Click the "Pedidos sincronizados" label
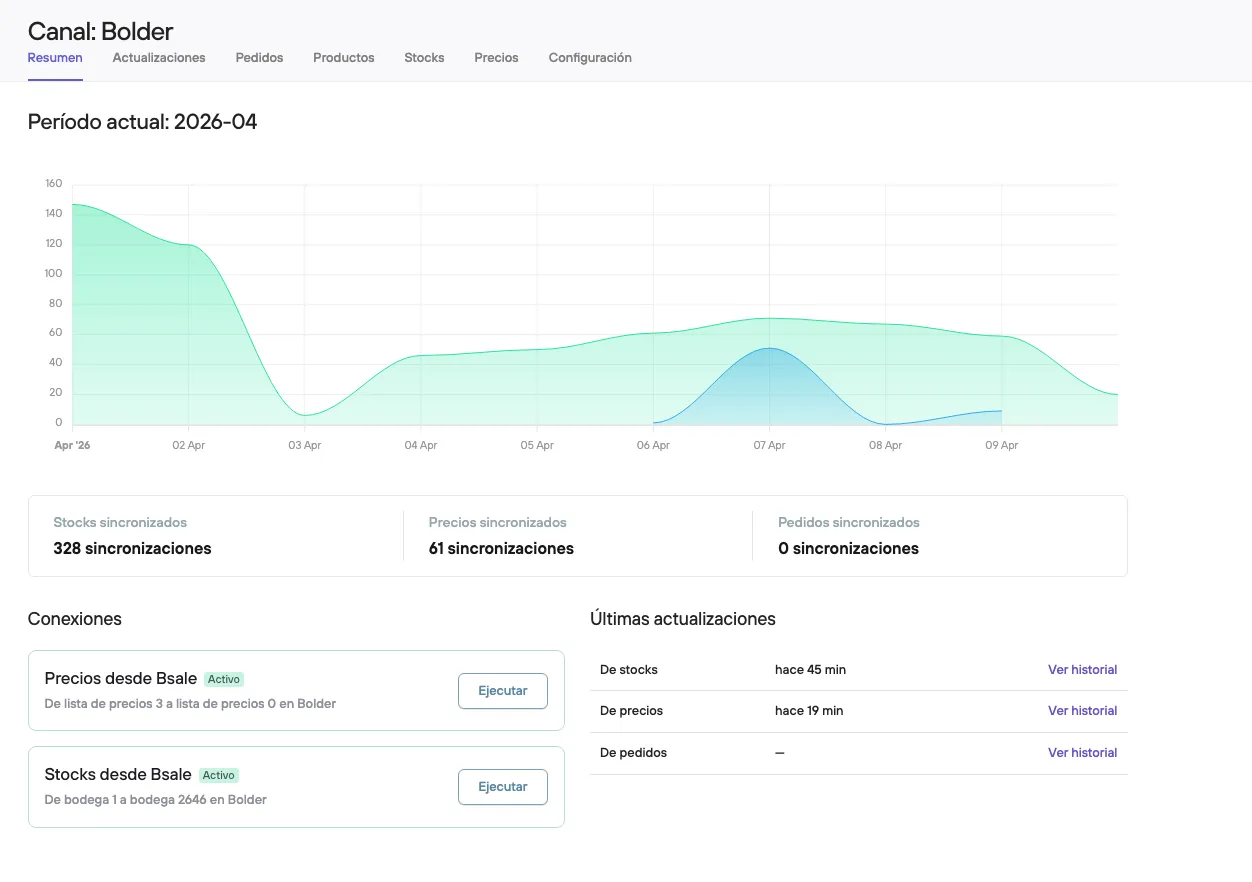The width and height of the screenshot is (1252, 882). click(x=849, y=522)
